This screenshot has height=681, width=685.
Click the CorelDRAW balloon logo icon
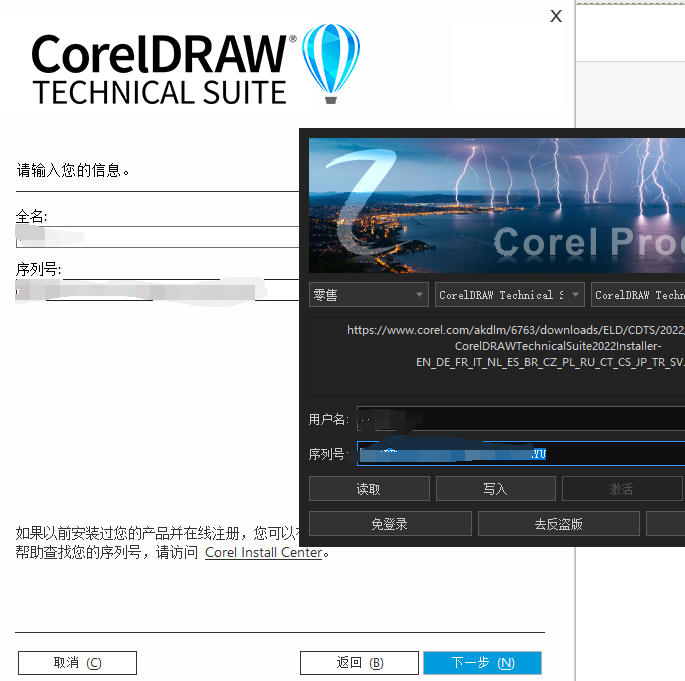click(330, 62)
